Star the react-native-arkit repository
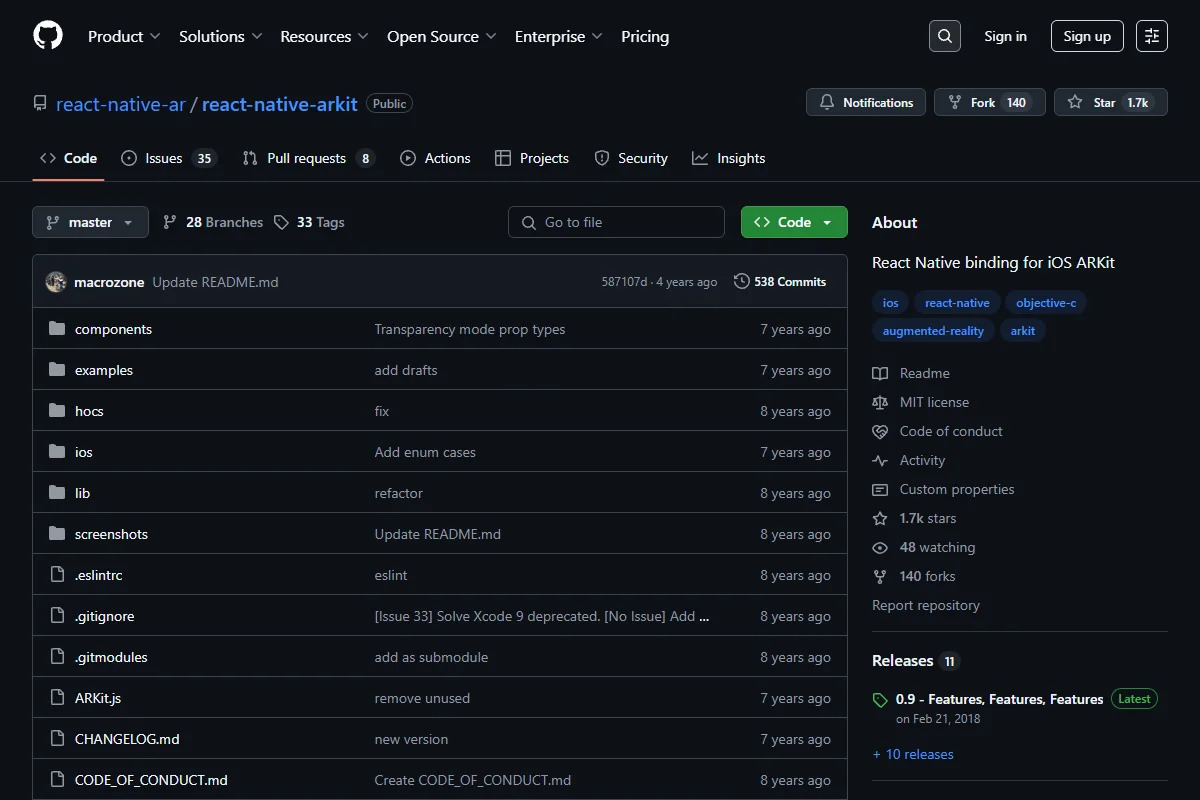This screenshot has height=800, width=1200. pyautogui.click(x=1111, y=102)
